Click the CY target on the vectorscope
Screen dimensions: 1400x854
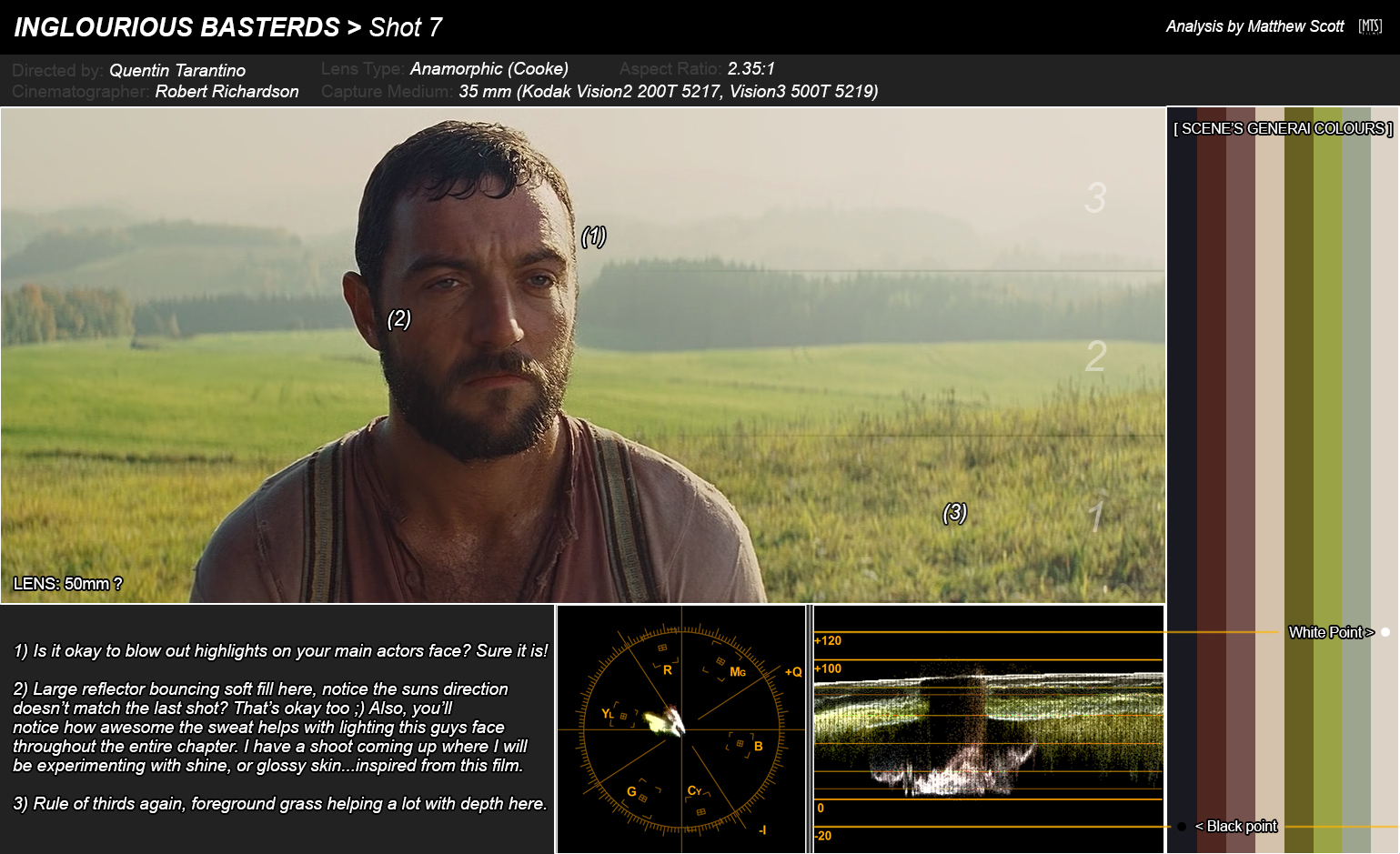tap(695, 790)
